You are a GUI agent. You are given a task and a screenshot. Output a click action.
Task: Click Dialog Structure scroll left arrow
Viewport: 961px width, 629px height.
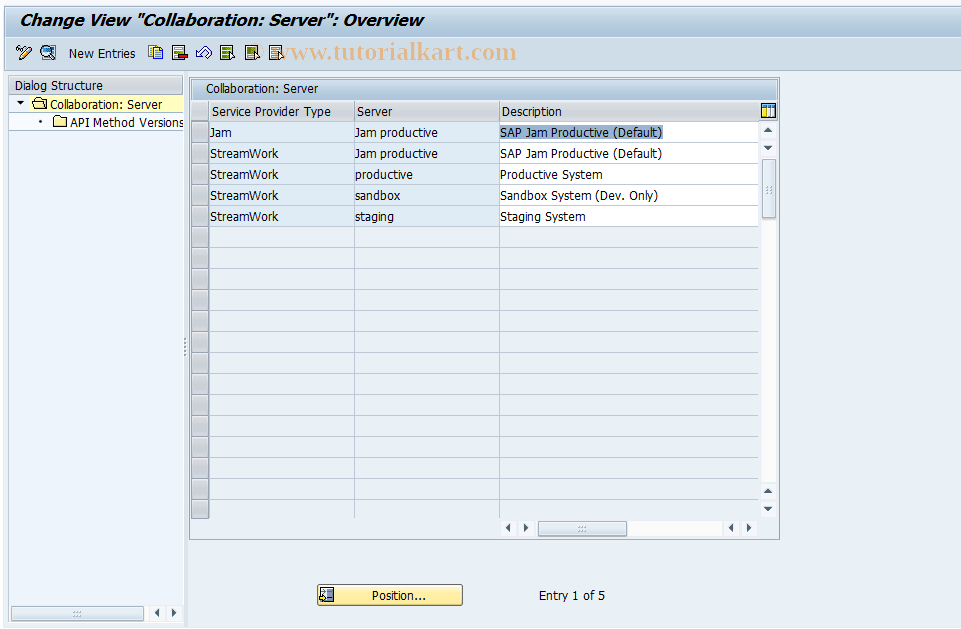coord(157,613)
